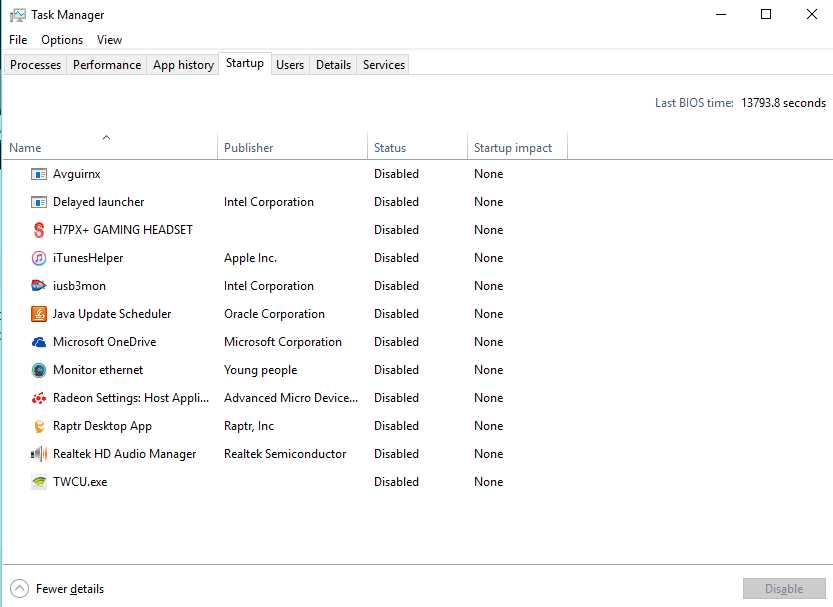This screenshot has width=833, height=607.
Task: Maximize the Task Manager window
Action: [766, 14]
